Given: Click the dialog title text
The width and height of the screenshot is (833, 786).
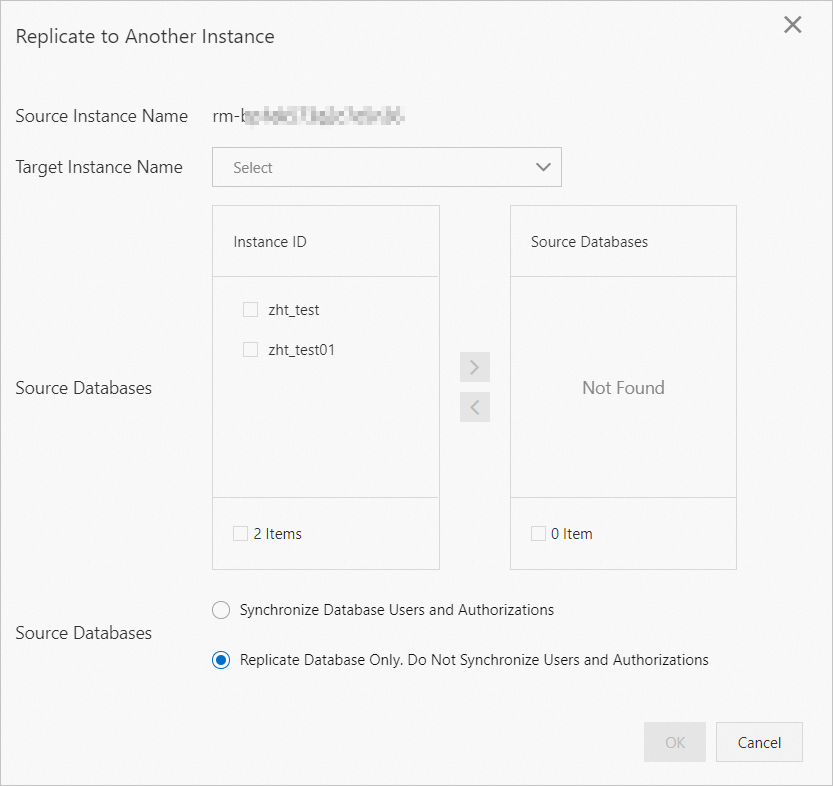Looking at the screenshot, I should coord(145,37).
